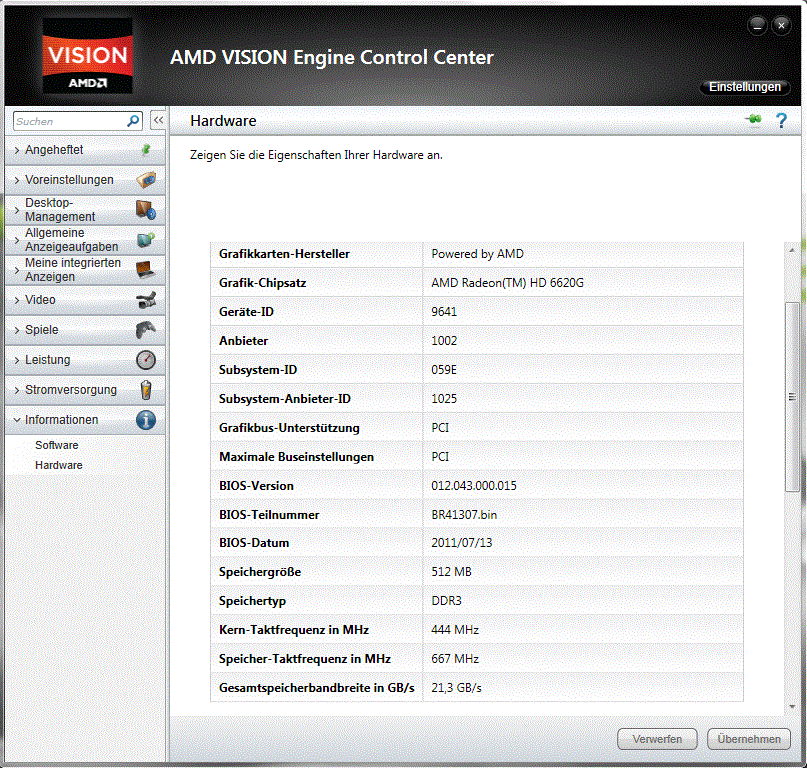Click the green pin icon next to Angeheftet
Image resolution: width=807 pixels, height=768 pixels.
[146, 150]
